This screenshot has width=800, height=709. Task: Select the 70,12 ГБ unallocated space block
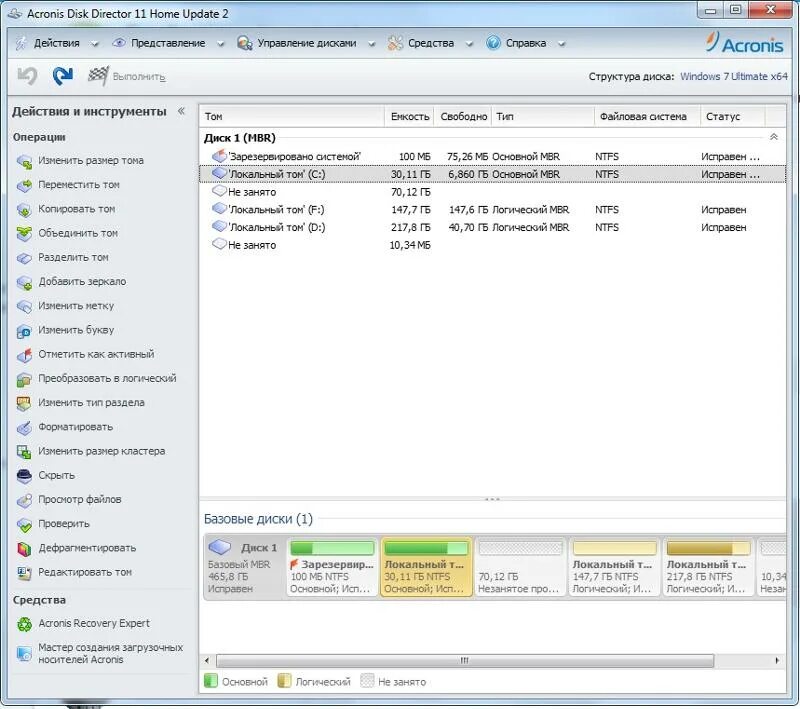tap(520, 567)
